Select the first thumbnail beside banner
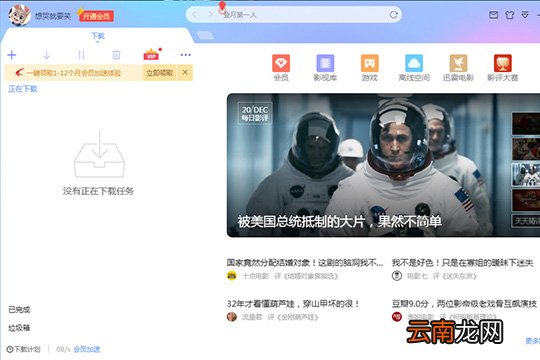Image resolution: width=540 pixels, height=360 pixels. click(x=526, y=123)
